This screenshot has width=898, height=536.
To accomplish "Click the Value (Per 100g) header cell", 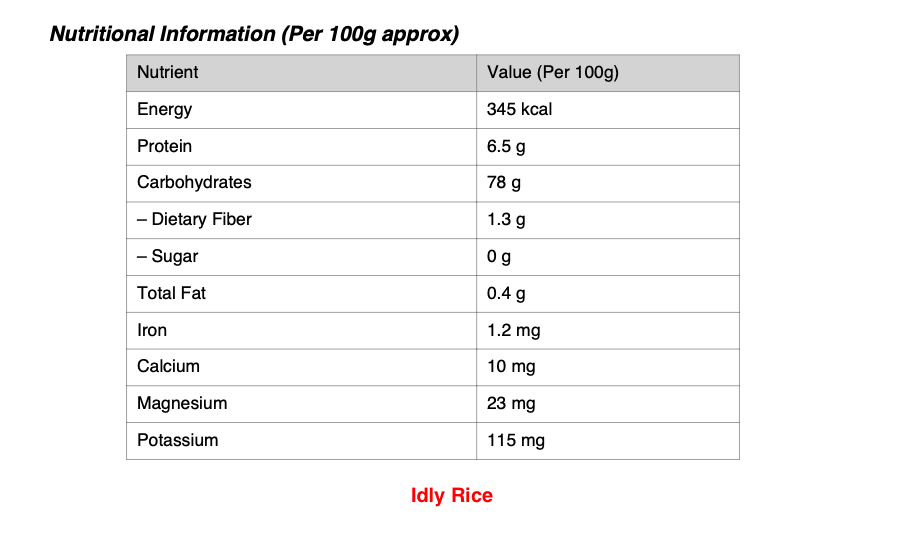I will point(553,72).
